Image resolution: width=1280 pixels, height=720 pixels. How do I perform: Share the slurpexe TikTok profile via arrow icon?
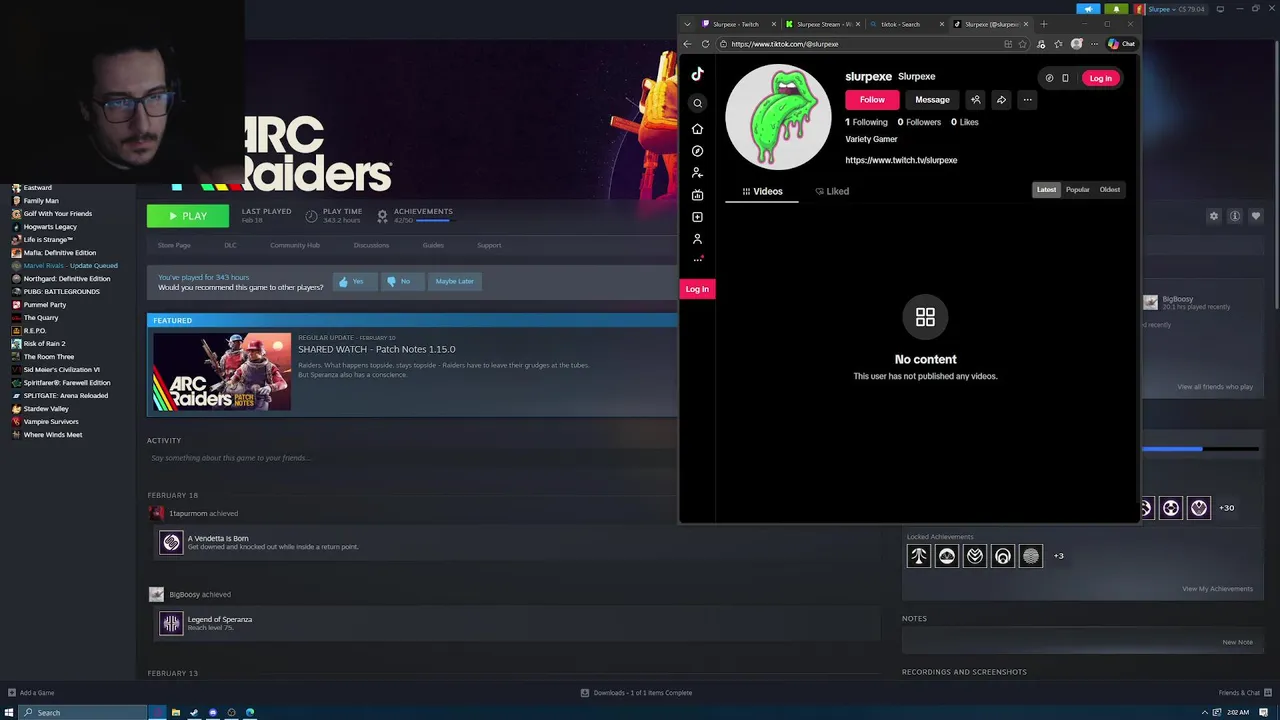coord(1001,100)
